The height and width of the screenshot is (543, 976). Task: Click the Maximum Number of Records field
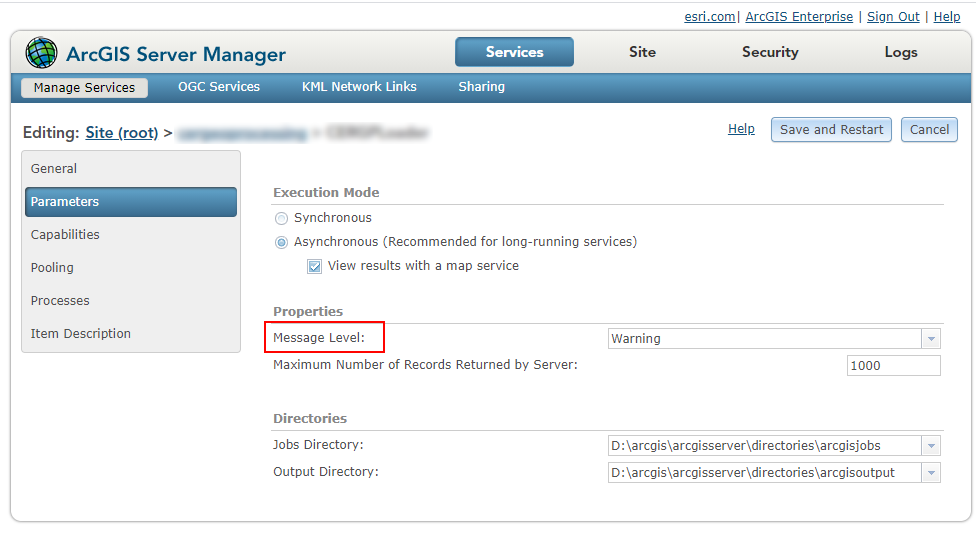coord(893,366)
